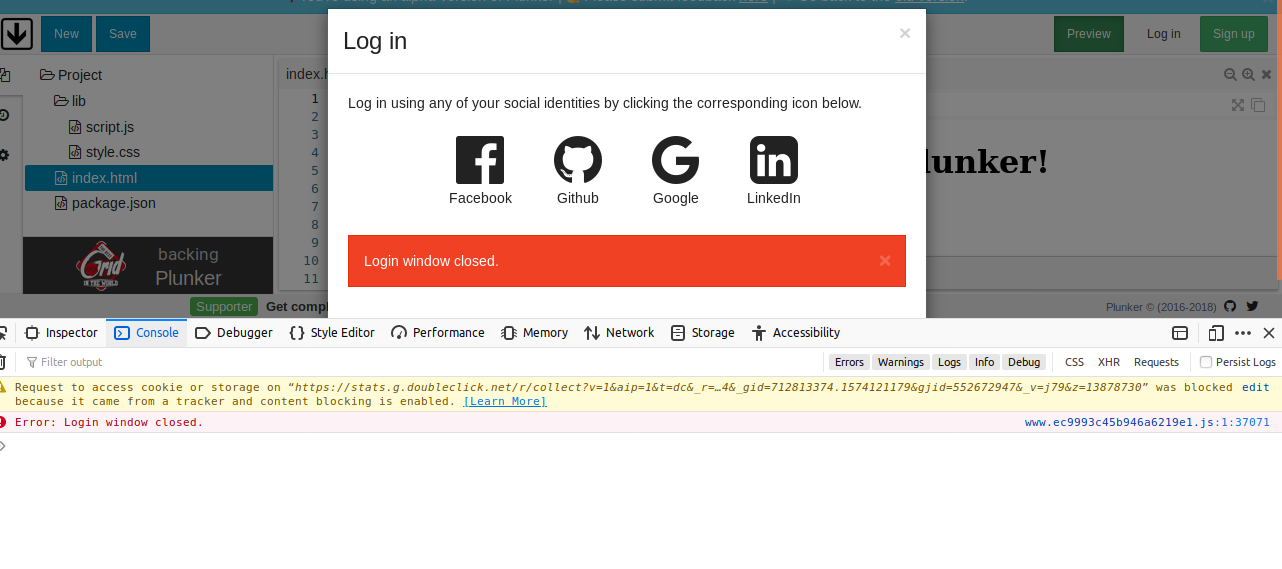The image size is (1282, 569).
Task: Switch to the Console tab
Action: [x=147, y=333]
